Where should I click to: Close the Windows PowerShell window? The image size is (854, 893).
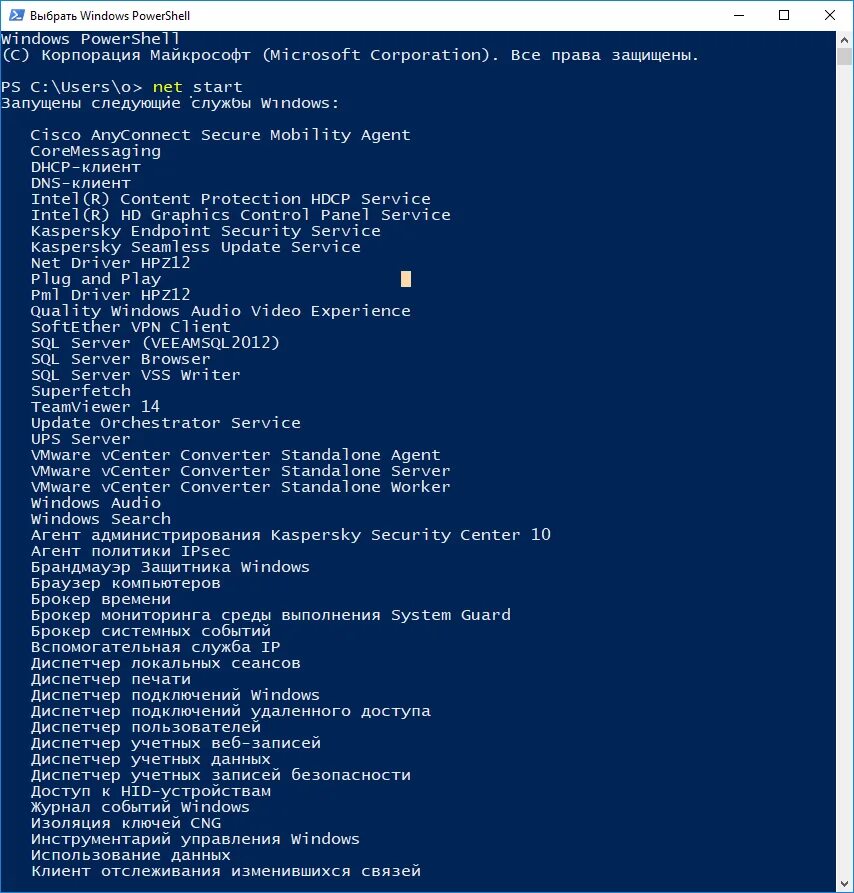[x=830, y=15]
